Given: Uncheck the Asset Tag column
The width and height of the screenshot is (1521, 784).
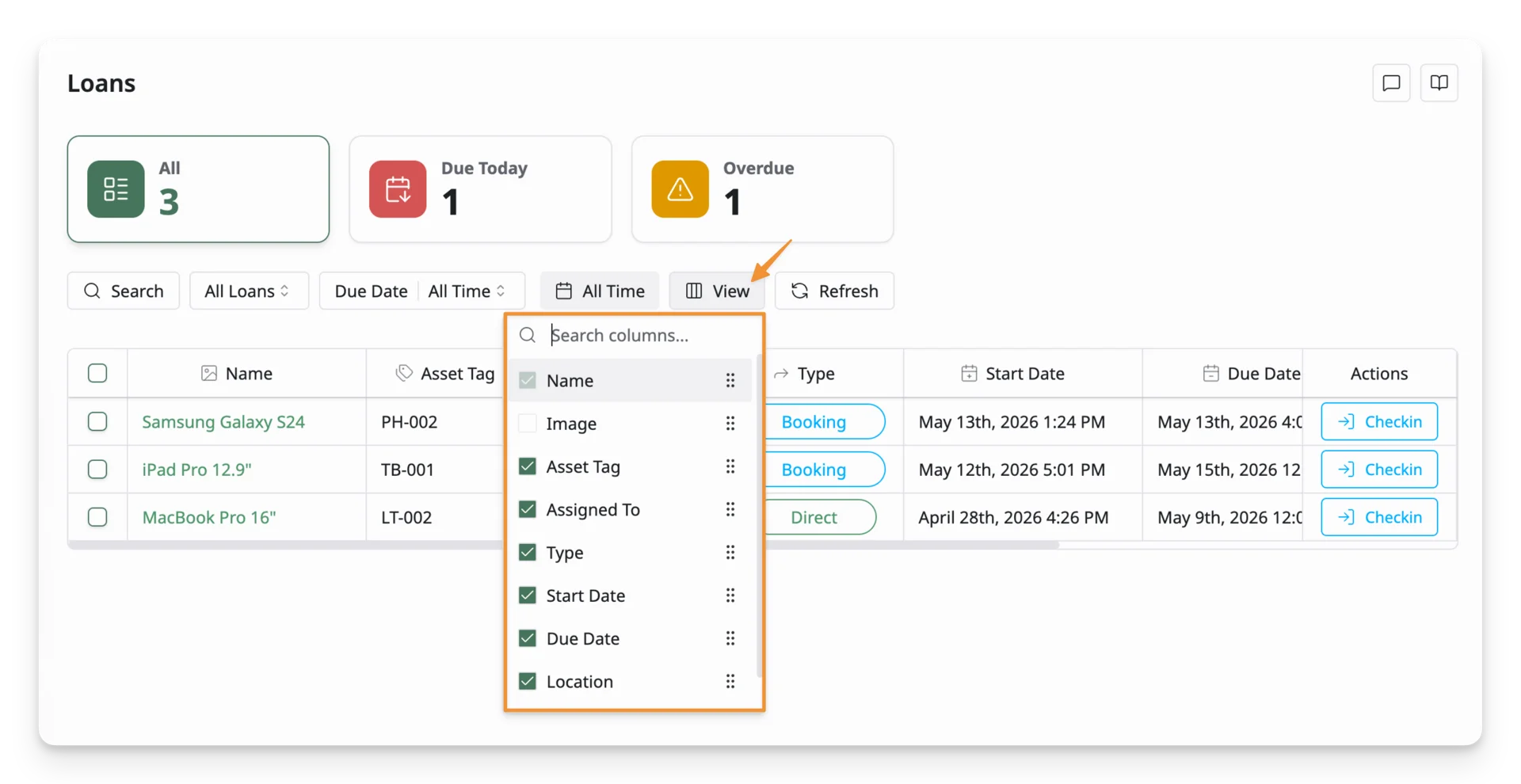Looking at the screenshot, I should 528,466.
